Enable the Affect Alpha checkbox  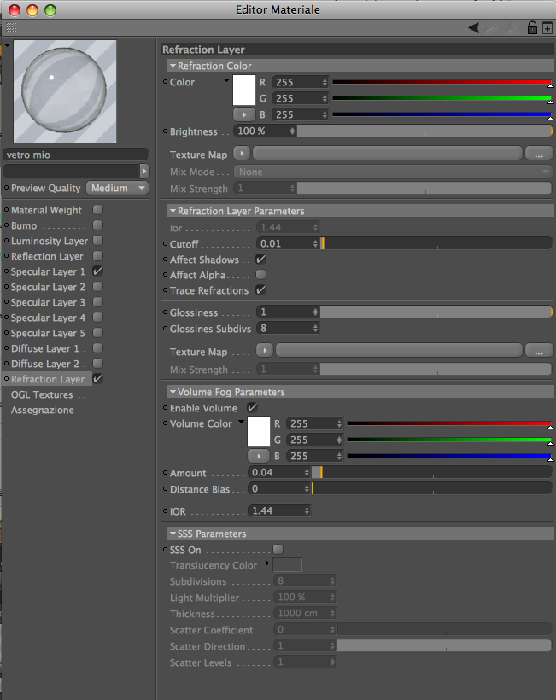[x=261, y=275]
